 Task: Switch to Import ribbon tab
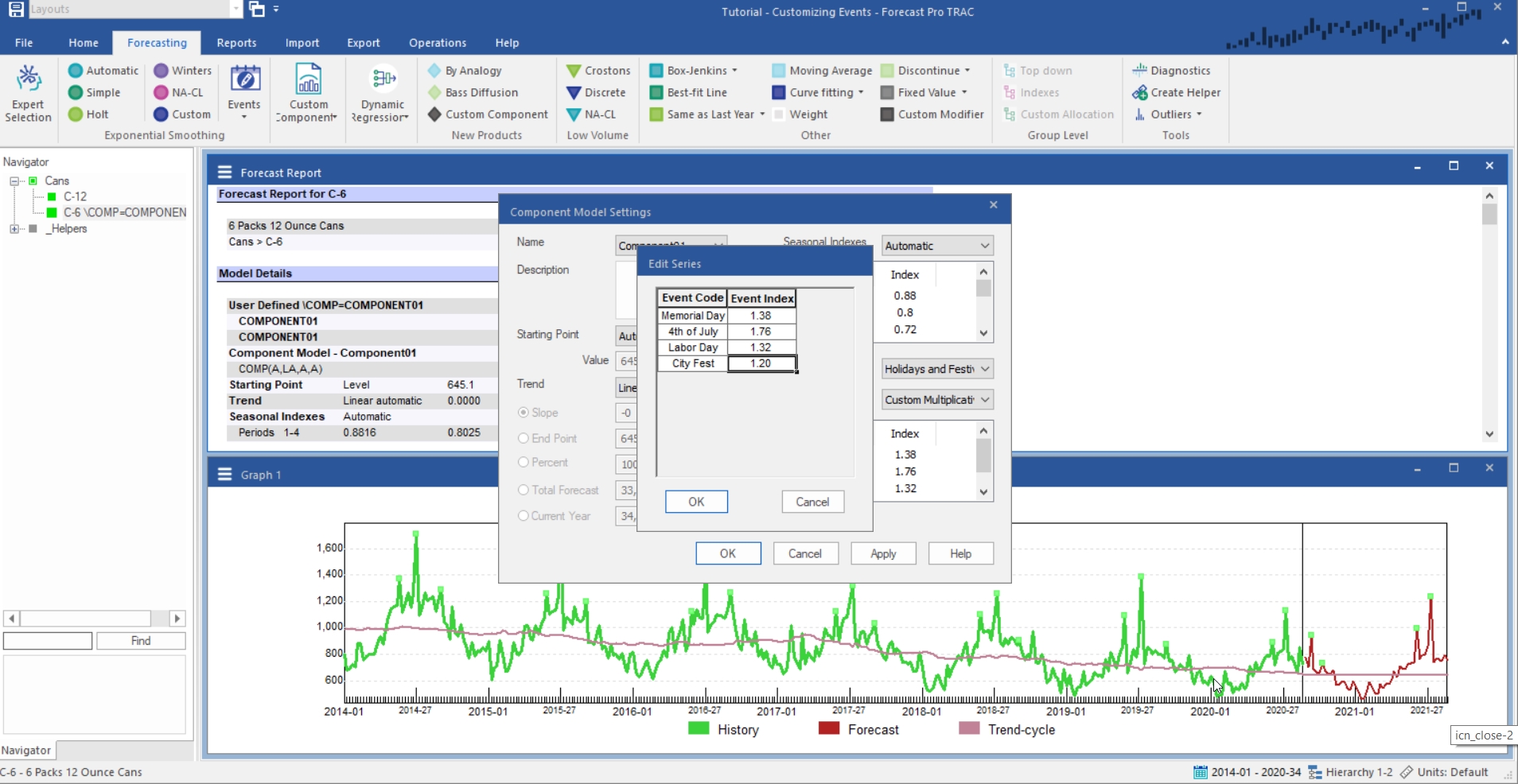[302, 43]
